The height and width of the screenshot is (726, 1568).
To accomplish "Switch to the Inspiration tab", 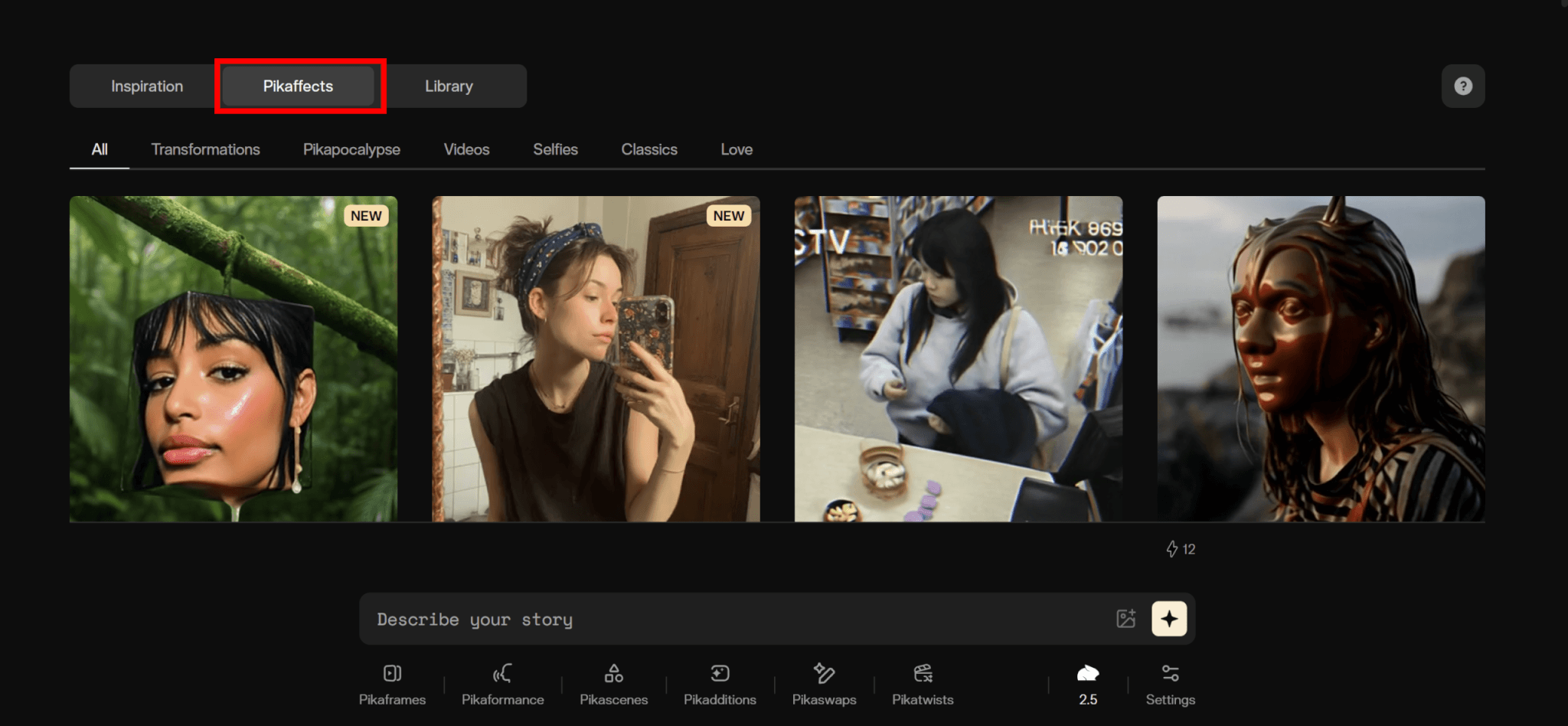I will pos(147,87).
